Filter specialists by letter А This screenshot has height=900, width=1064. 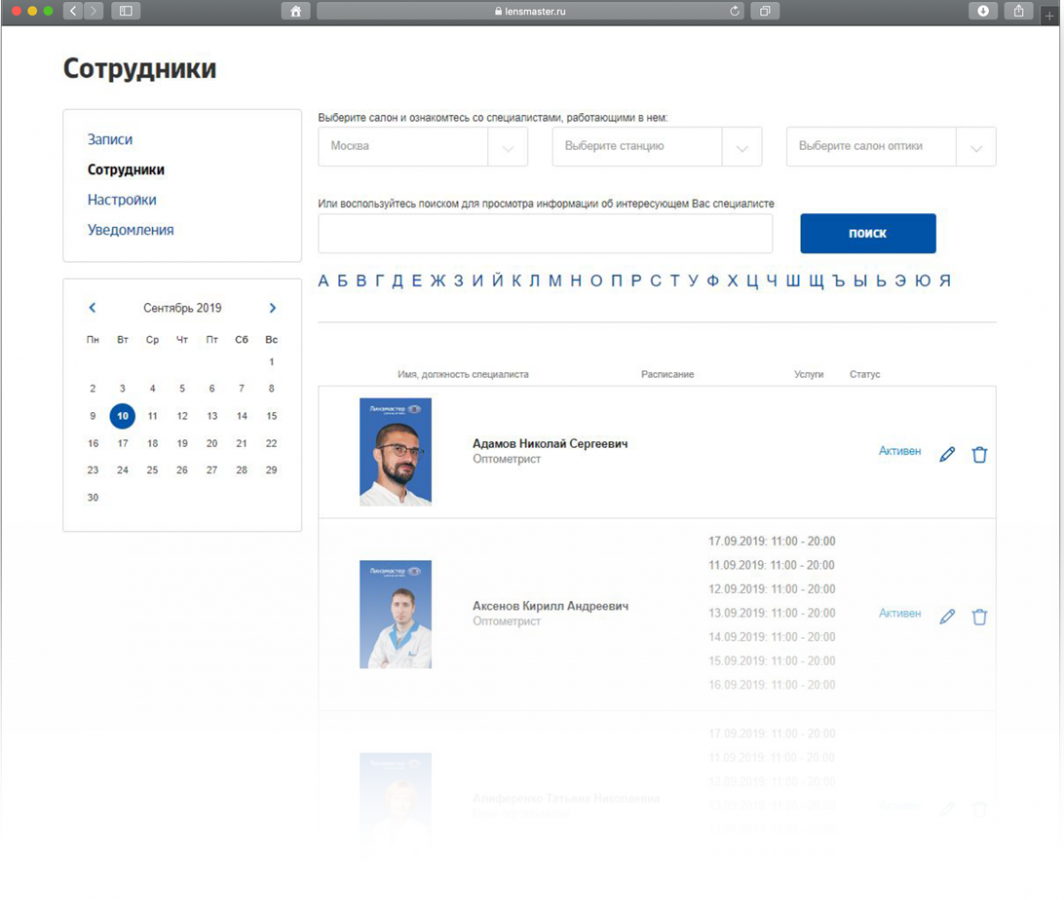pyautogui.click(x=324, y=280)
